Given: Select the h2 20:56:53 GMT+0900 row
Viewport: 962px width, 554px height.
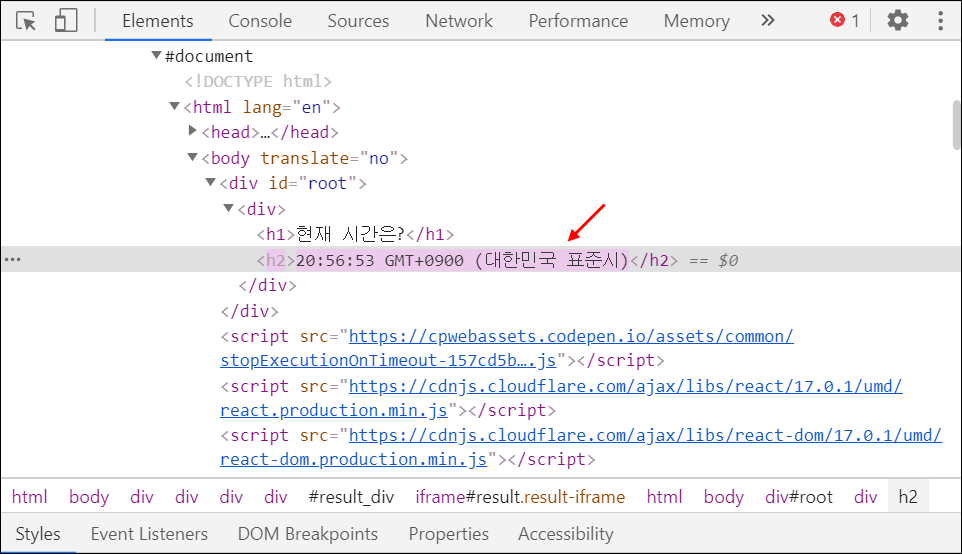Looking at the screenshot, I should (481, 260).
